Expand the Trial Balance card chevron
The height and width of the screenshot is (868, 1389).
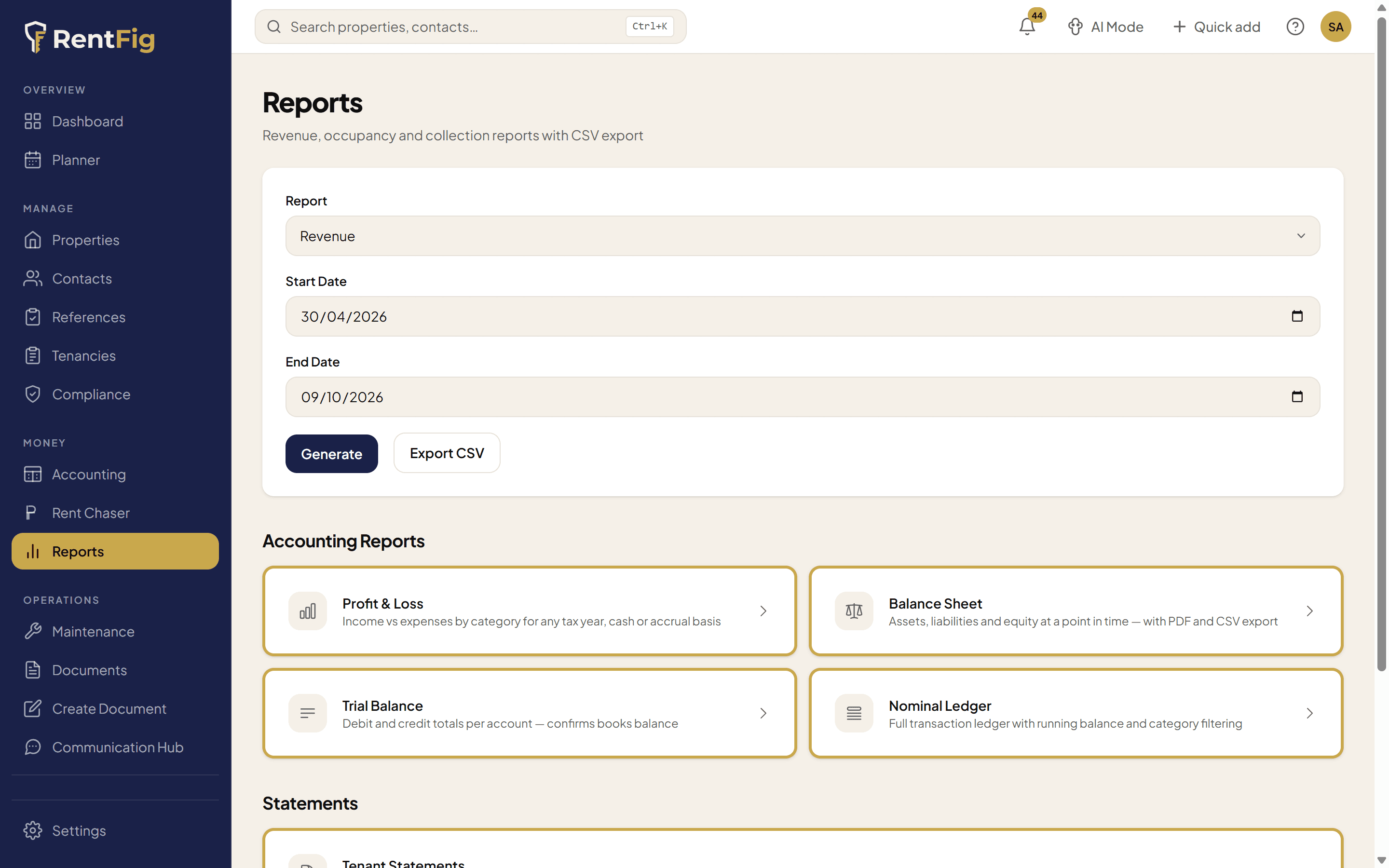(763, 713)
